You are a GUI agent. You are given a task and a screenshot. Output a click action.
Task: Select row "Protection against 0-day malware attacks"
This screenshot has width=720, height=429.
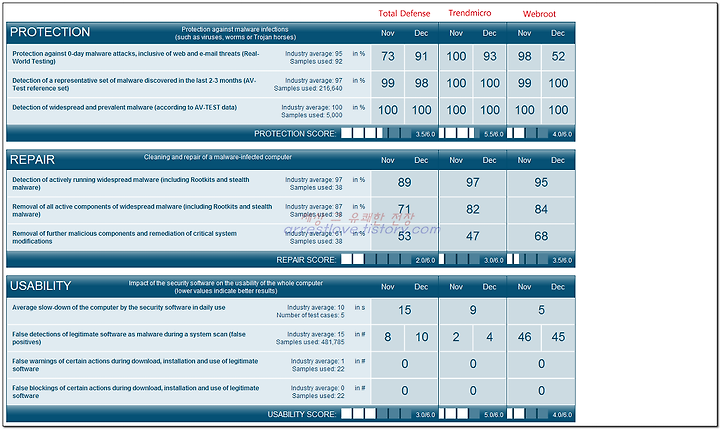coord(291,57)
